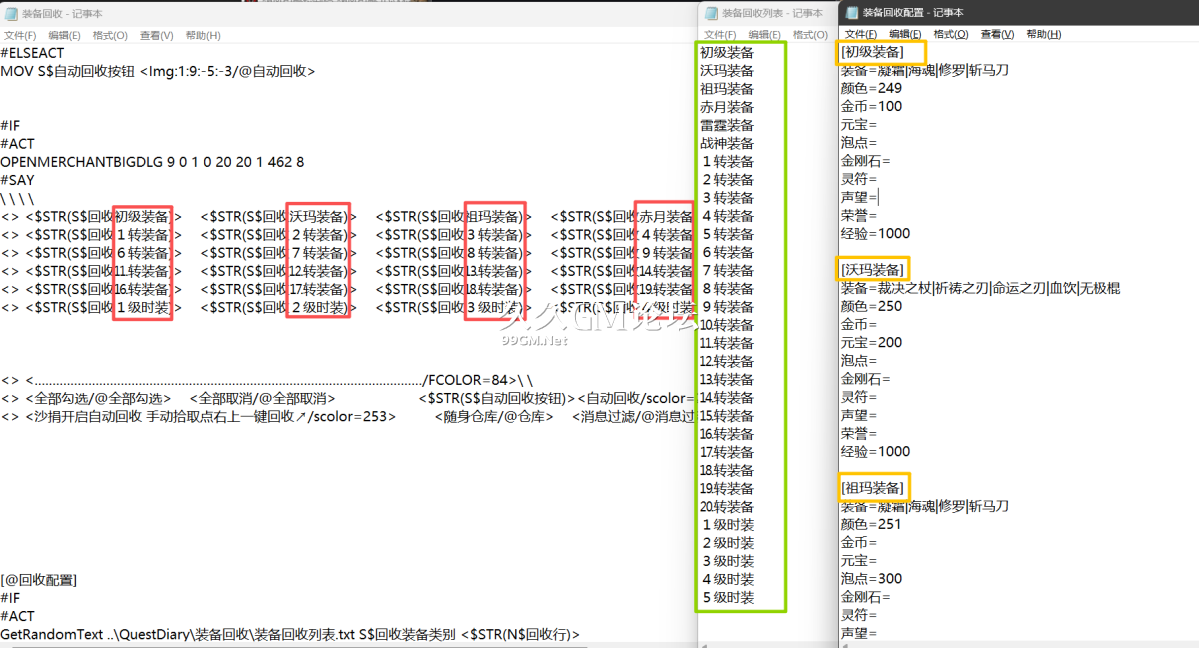Image resolution: width=1199 pixels, height=648 pixels.
Task: Open the 文件(F) menu in the 装备回收 window
Action: click(20, 35)
